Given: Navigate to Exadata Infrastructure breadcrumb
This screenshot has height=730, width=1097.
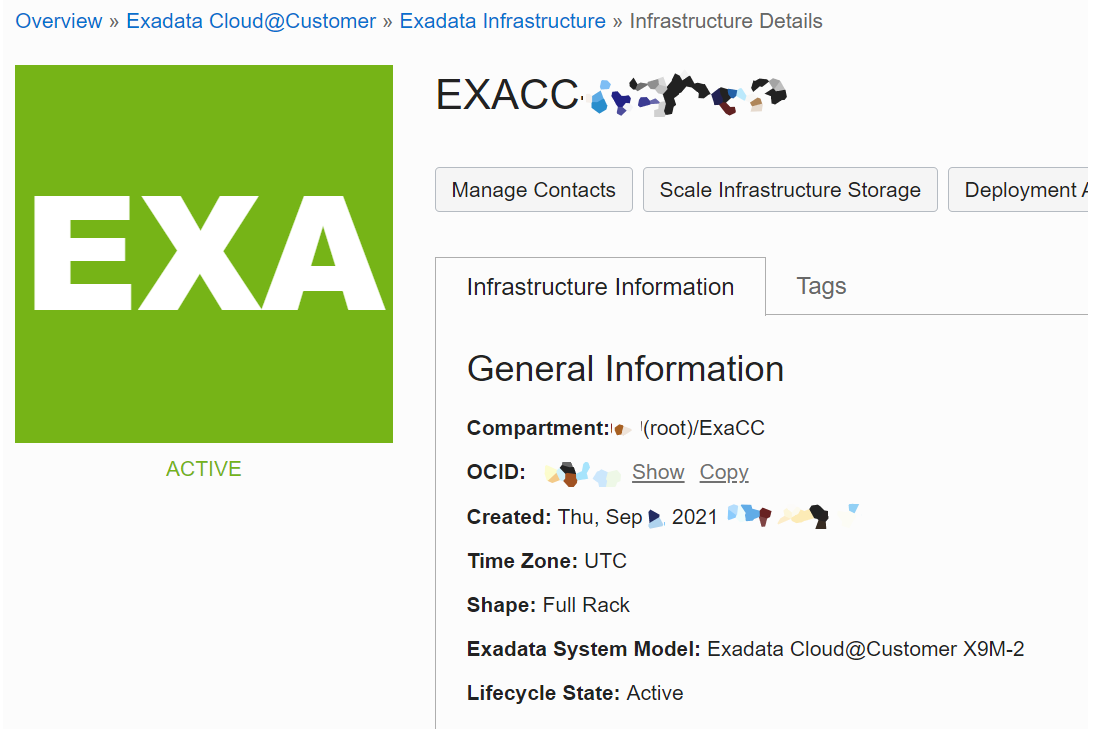Looking at the screenshot, I should tap(502, 21).
